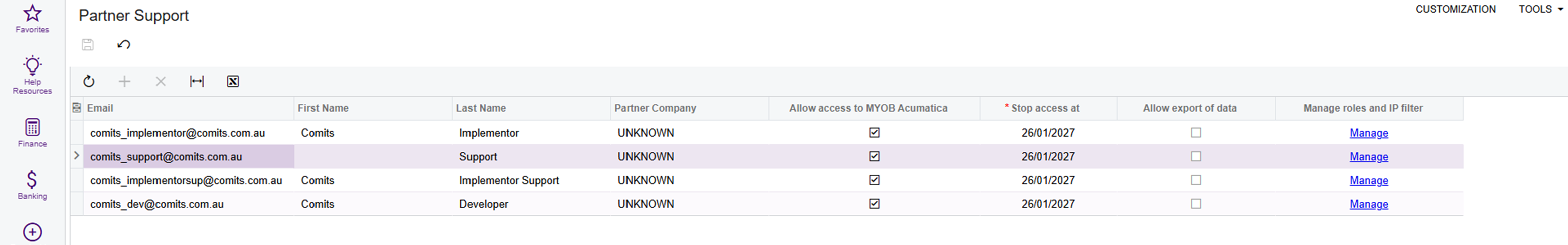Click Manage link for comits_dev row
The width and height of the screenshot is (1568, 245).
(1368, 204)
